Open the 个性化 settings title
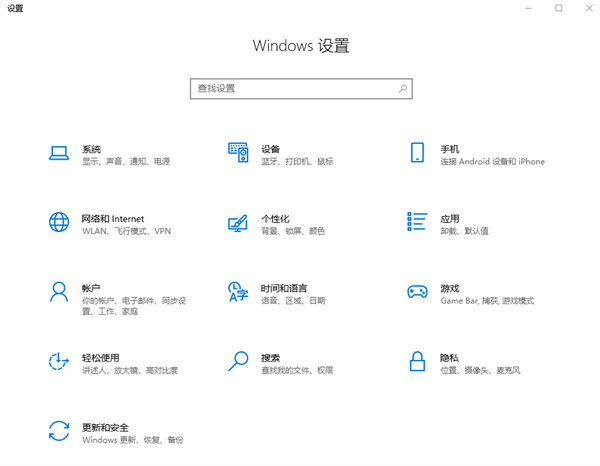The width and height of the screenshot is (600, 466). (x=275, y=219)
